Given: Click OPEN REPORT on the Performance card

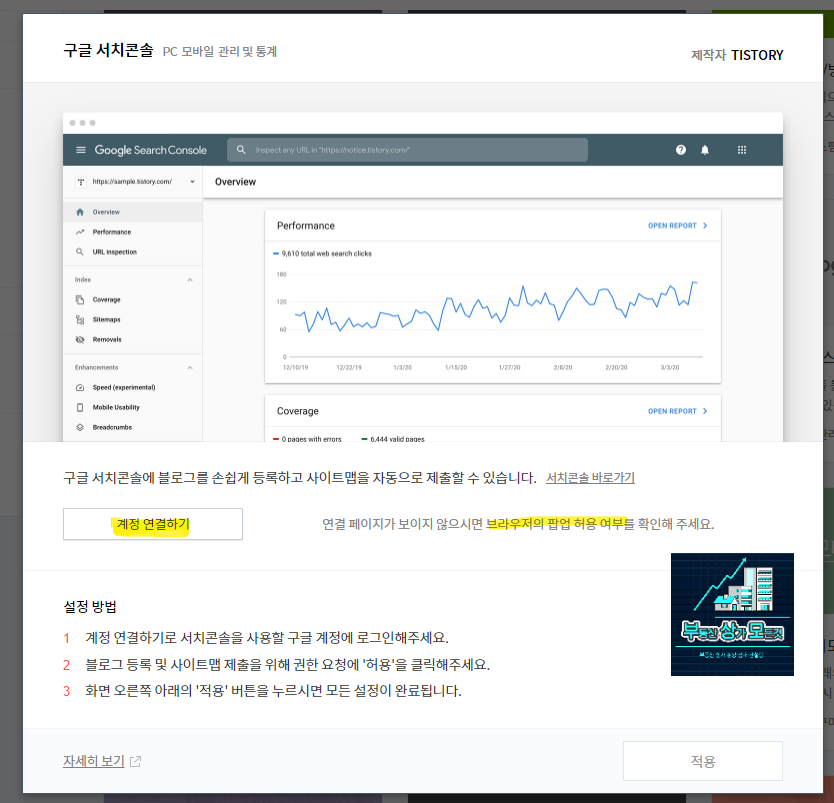Looking at the screenshot, I should coord(672,225).
